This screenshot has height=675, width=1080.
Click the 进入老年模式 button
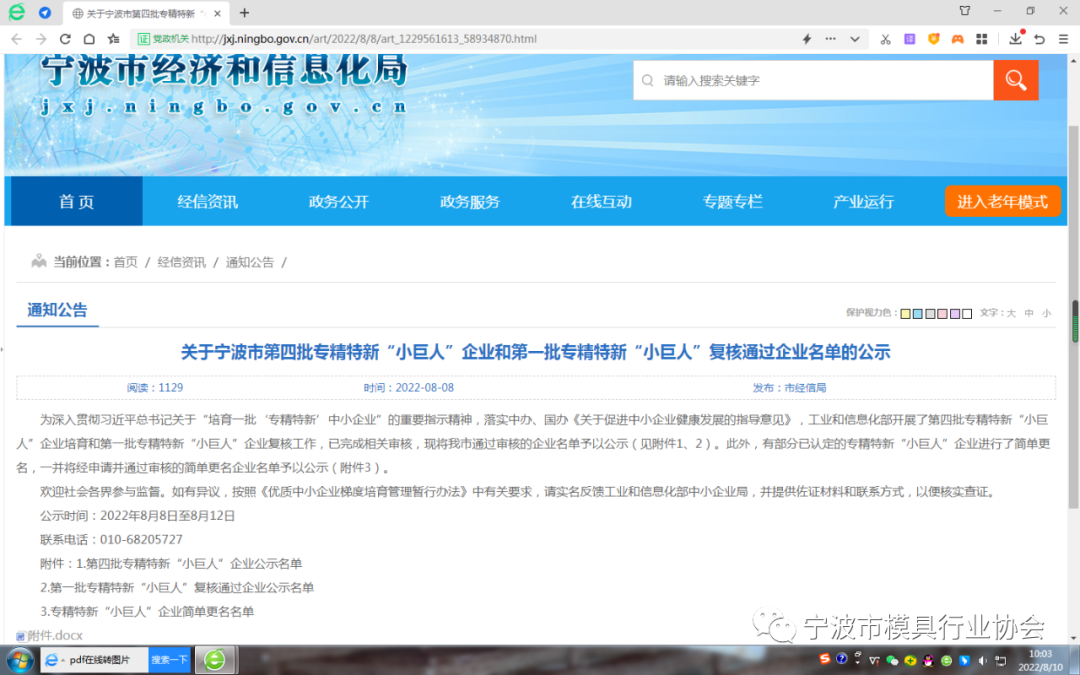pyautogui.click(x=1003, y=201)
